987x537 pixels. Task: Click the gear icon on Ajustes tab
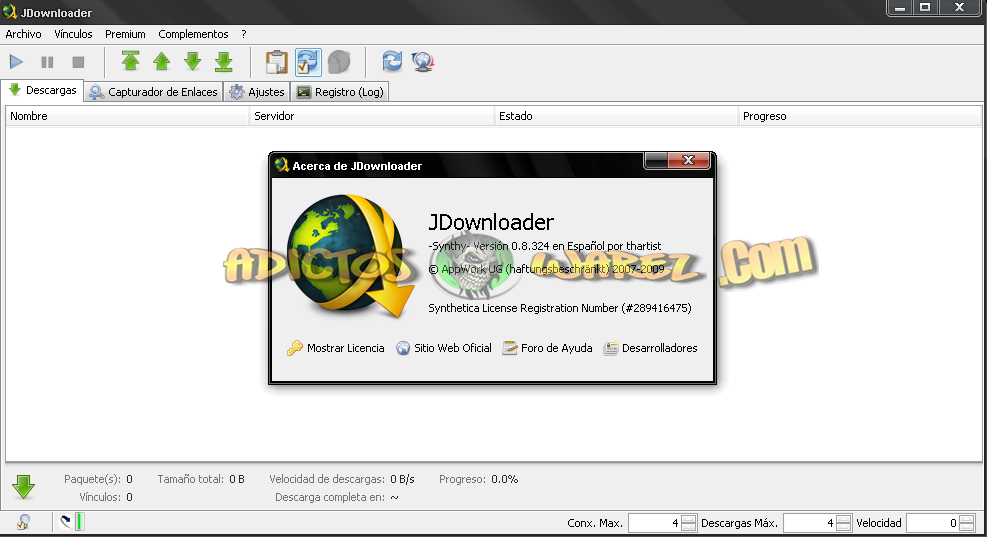(237, 93)
